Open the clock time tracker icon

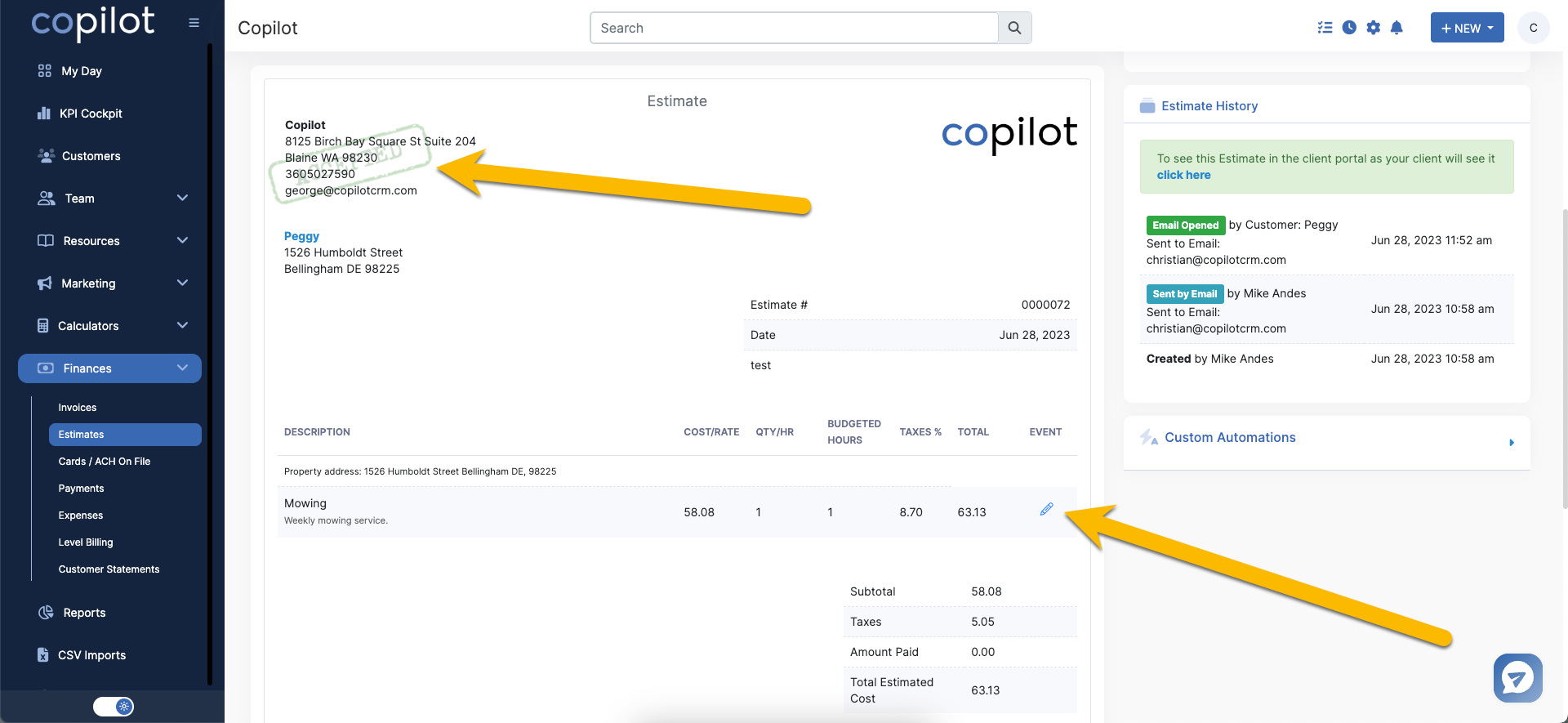pyautogui.click(x=1349, y=28)
